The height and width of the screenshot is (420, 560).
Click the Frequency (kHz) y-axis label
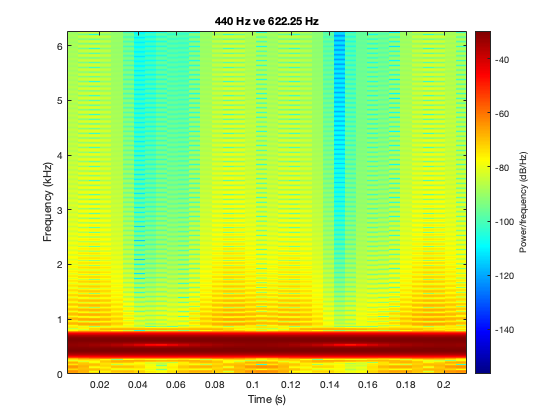(48, 202)
